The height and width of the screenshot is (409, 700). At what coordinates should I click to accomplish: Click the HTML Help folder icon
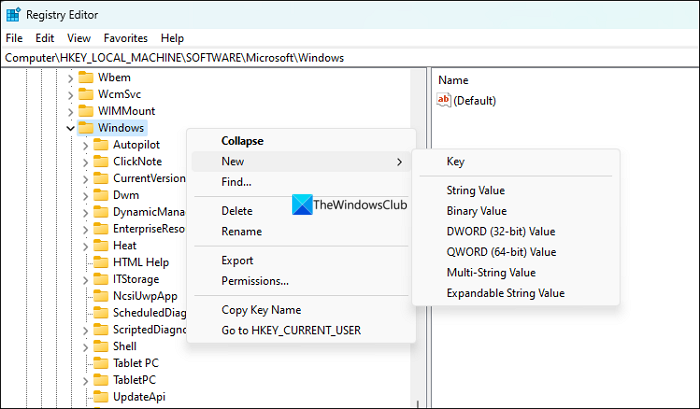[x=101, y=262]
